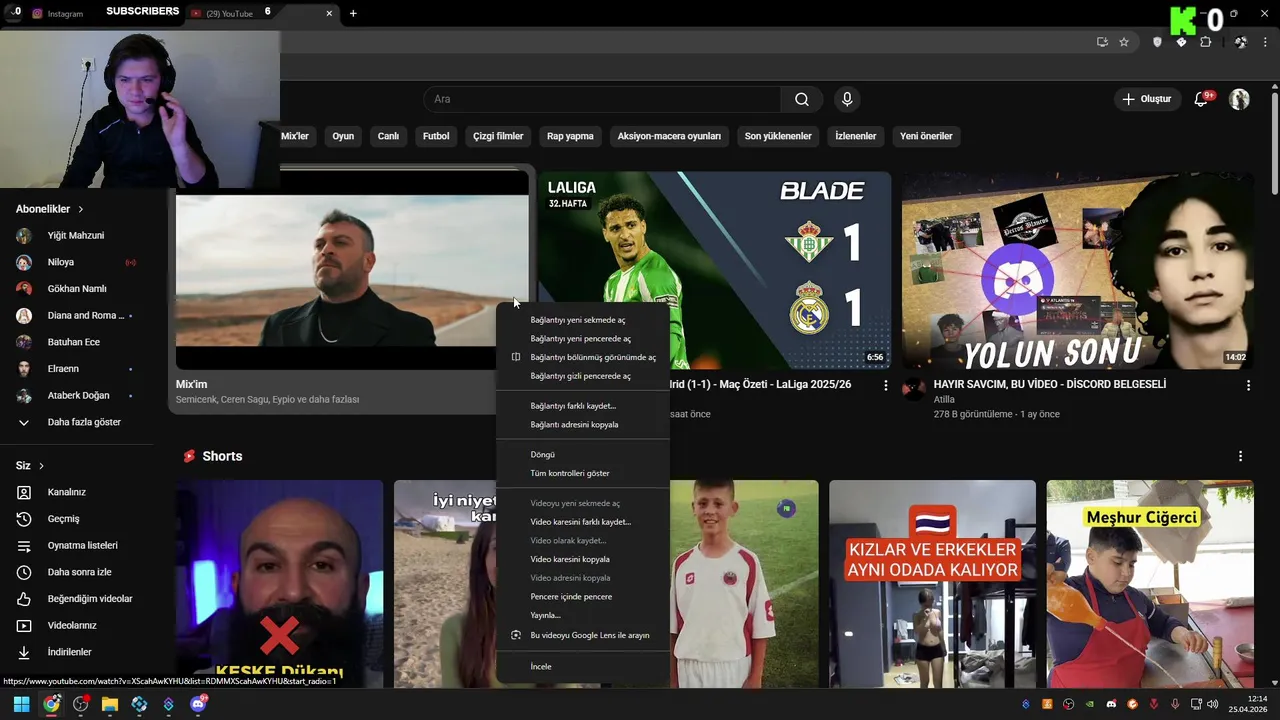The width and height of the screenshot is (1280, 720).
Task: Open the YOLUN SONU video thumbnail
Action: [x=1077, y=271]
